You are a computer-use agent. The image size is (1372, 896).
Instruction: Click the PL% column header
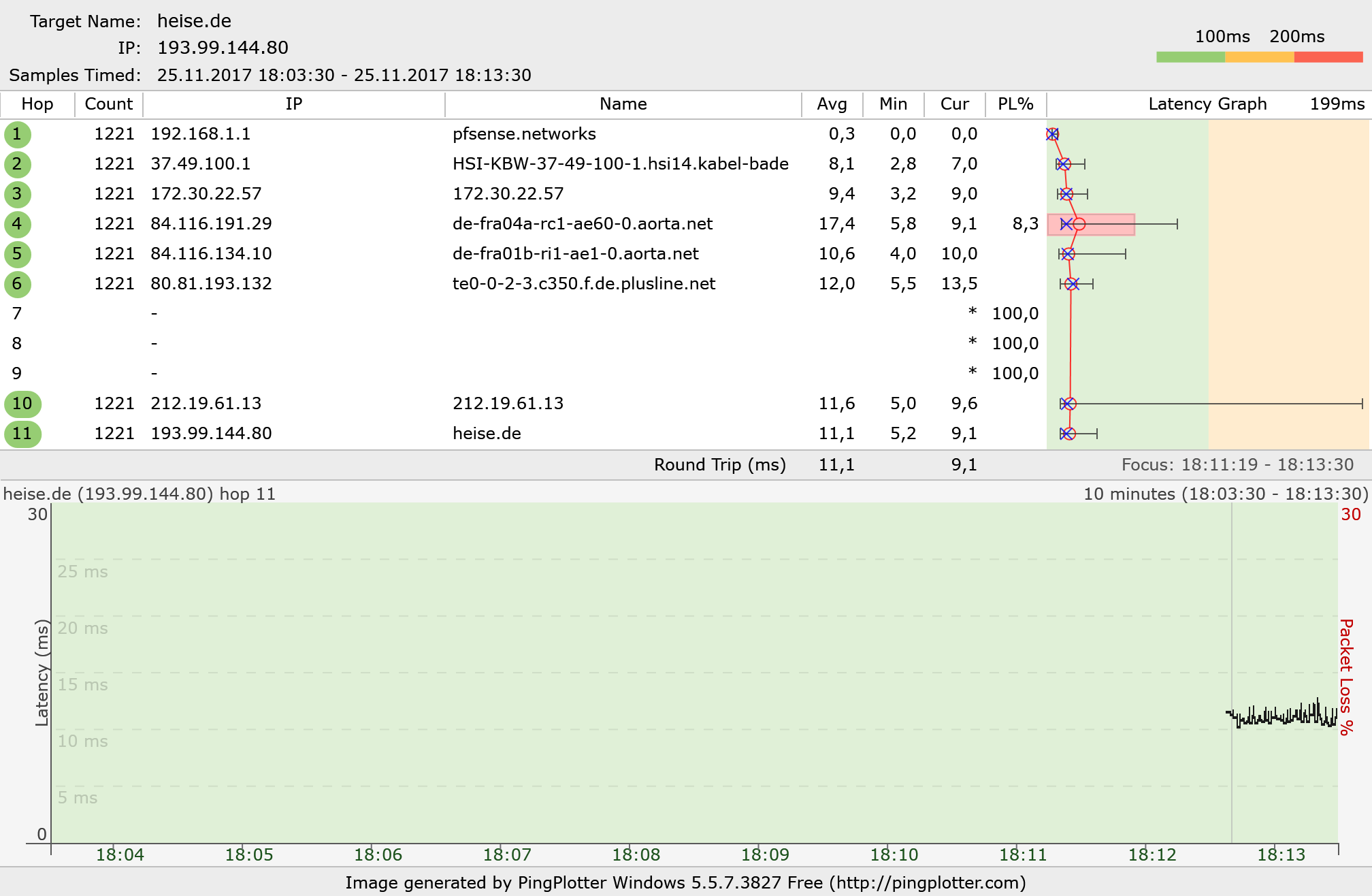point(1015,104)
